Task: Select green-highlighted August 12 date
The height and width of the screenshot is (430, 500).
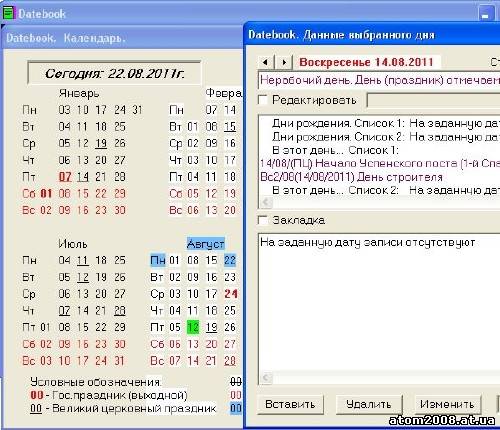Action: 193,327
